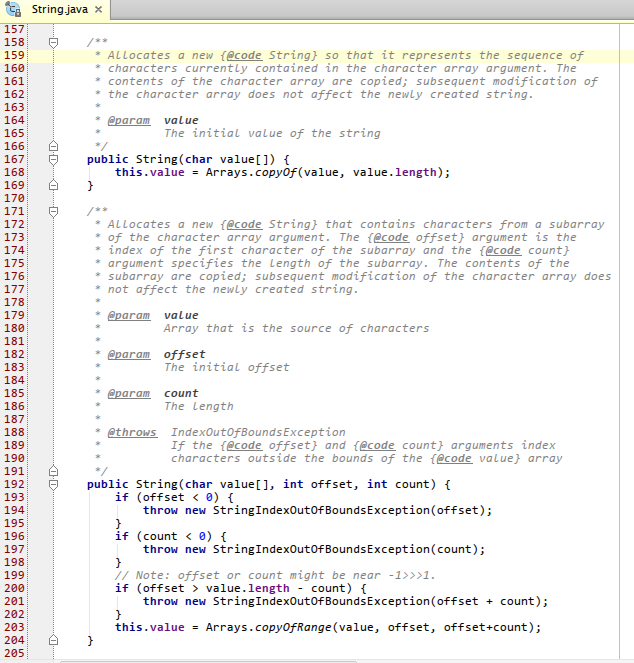Viewport: 634px width, 663px height.
Task: Click line number 167 in the gutter
Action: click(14, 159)
